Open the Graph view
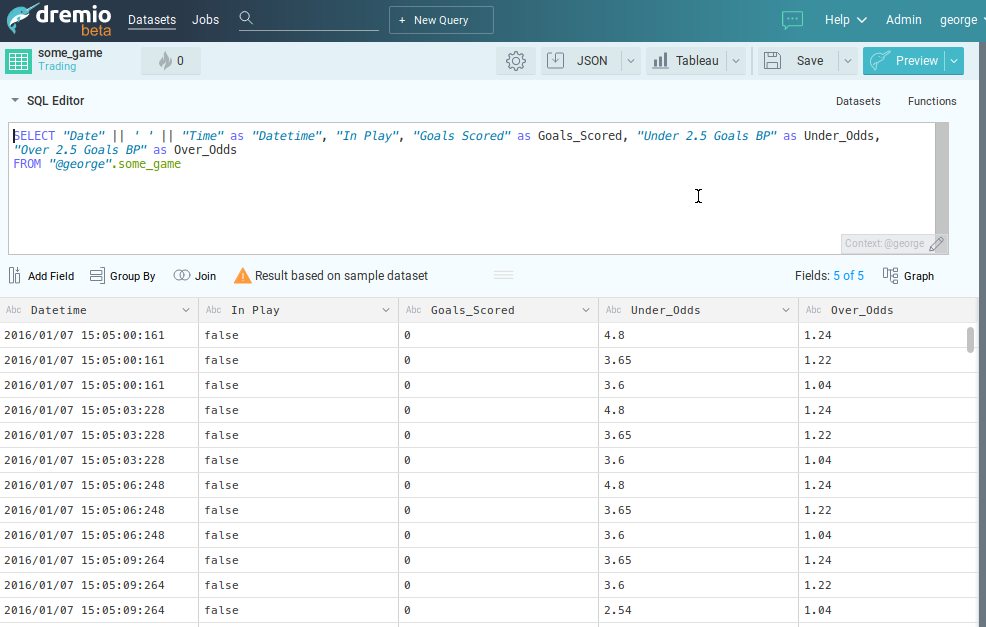The width and height of the screenshot is (986, 627). (x=908, y=276)
